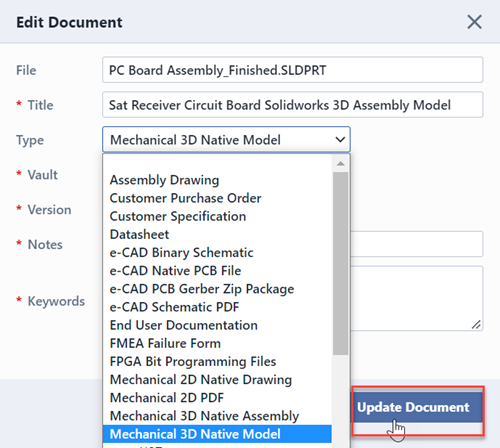The height and width of the screenshot is (448, 500).
Task: Click the Keywords textarea resize handle
Action: tap(476, 324)
